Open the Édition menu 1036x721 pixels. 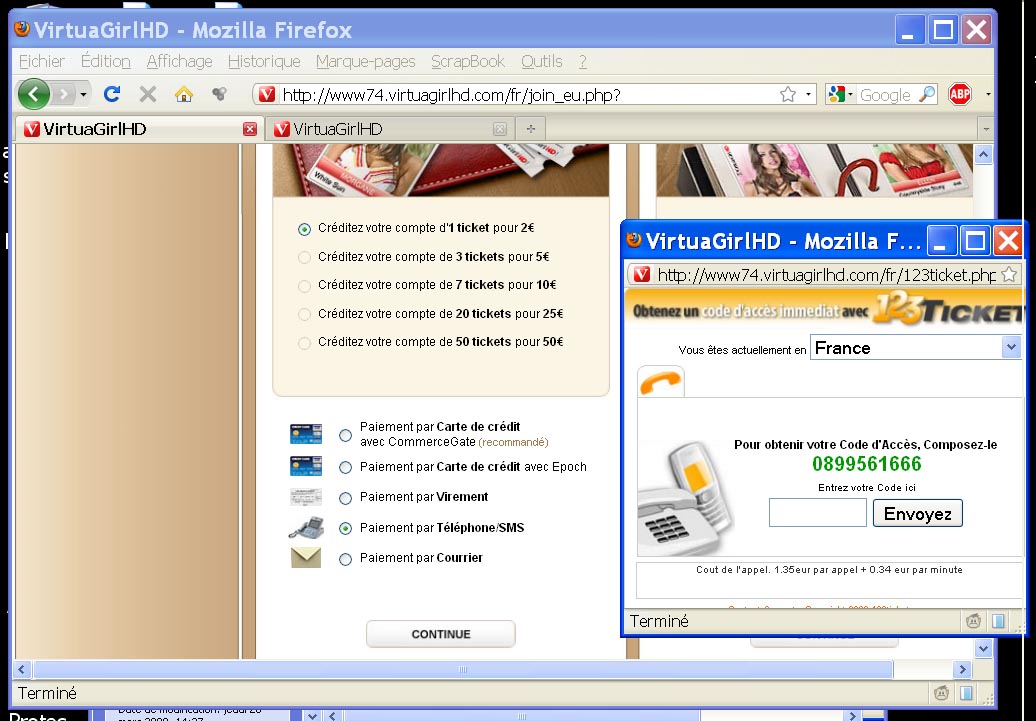[x=106, y=61]
